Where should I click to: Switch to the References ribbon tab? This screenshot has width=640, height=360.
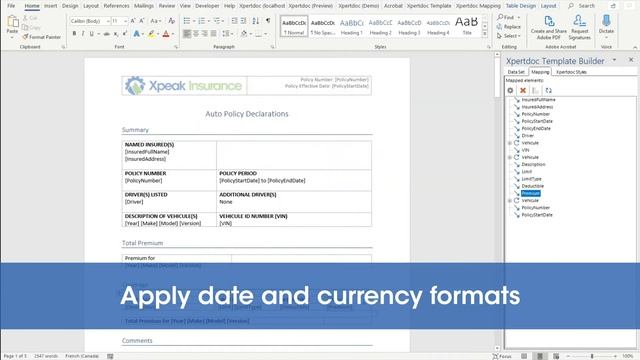116,6
